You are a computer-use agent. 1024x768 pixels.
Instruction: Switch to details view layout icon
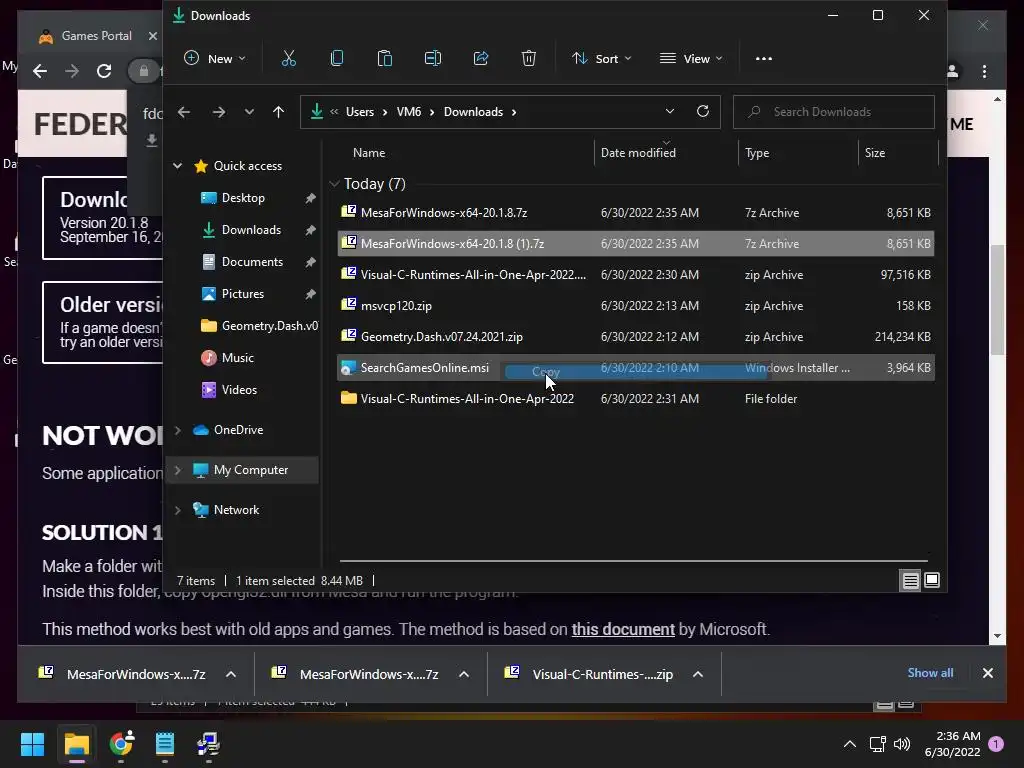click(x=910, y=581)
